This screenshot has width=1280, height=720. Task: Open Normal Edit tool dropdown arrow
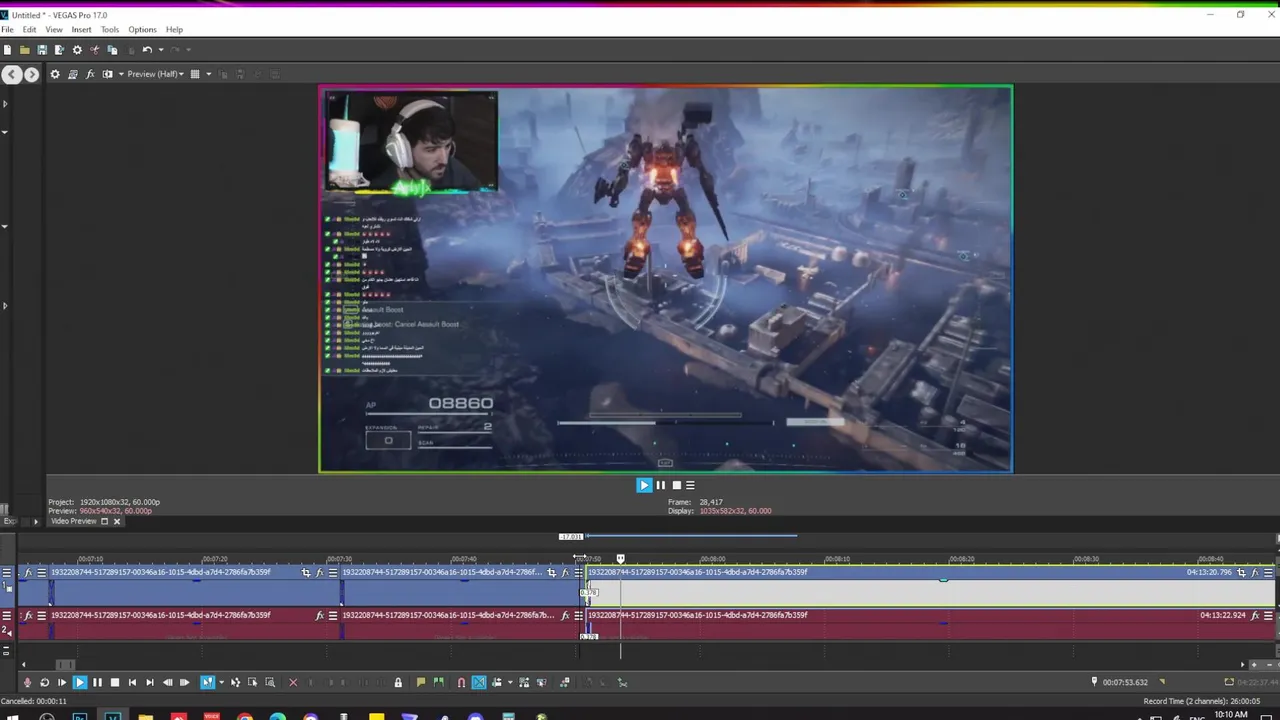point(221,682)
